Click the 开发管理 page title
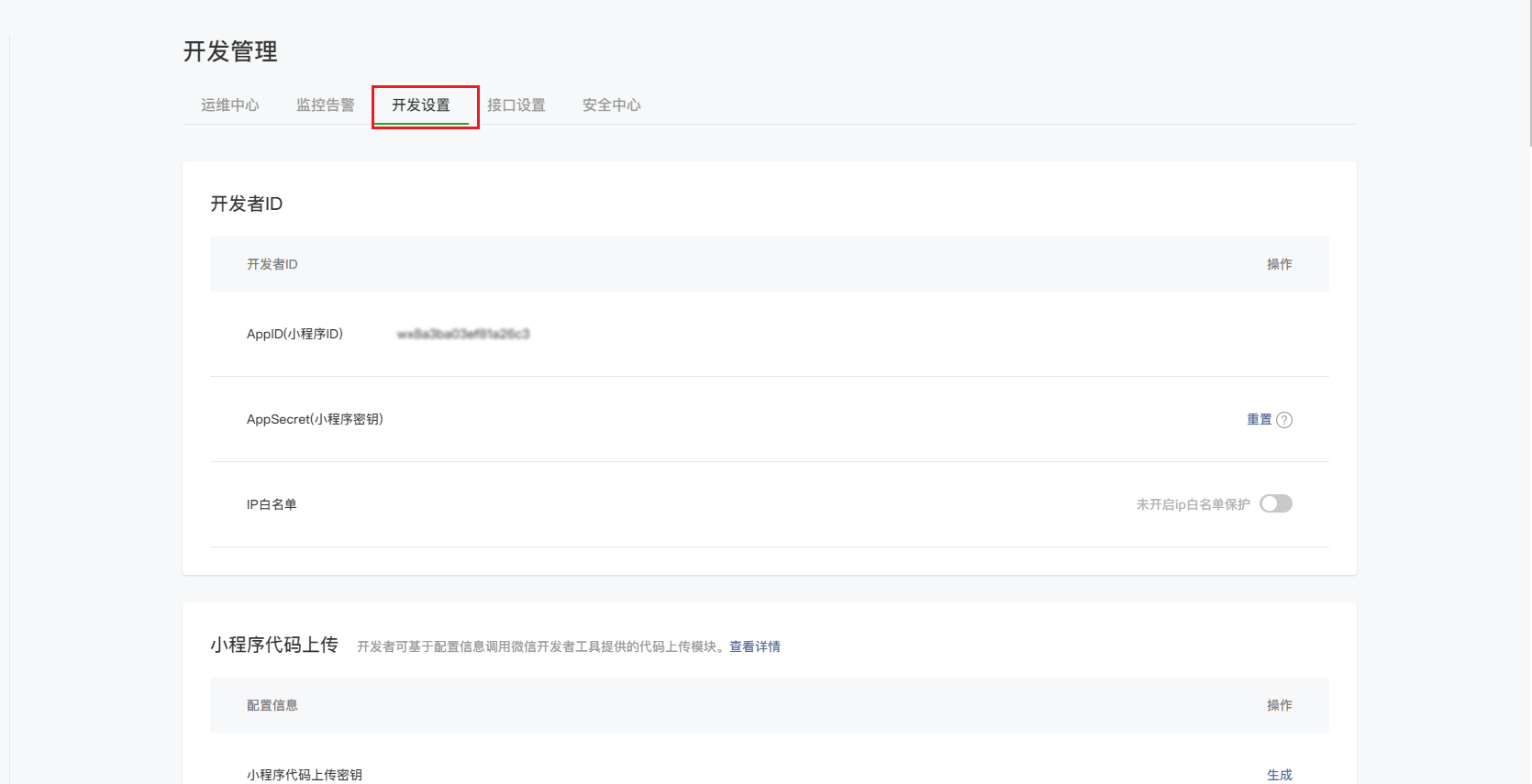Viewport: 1532px width, 784px height. tap(230, 51)
